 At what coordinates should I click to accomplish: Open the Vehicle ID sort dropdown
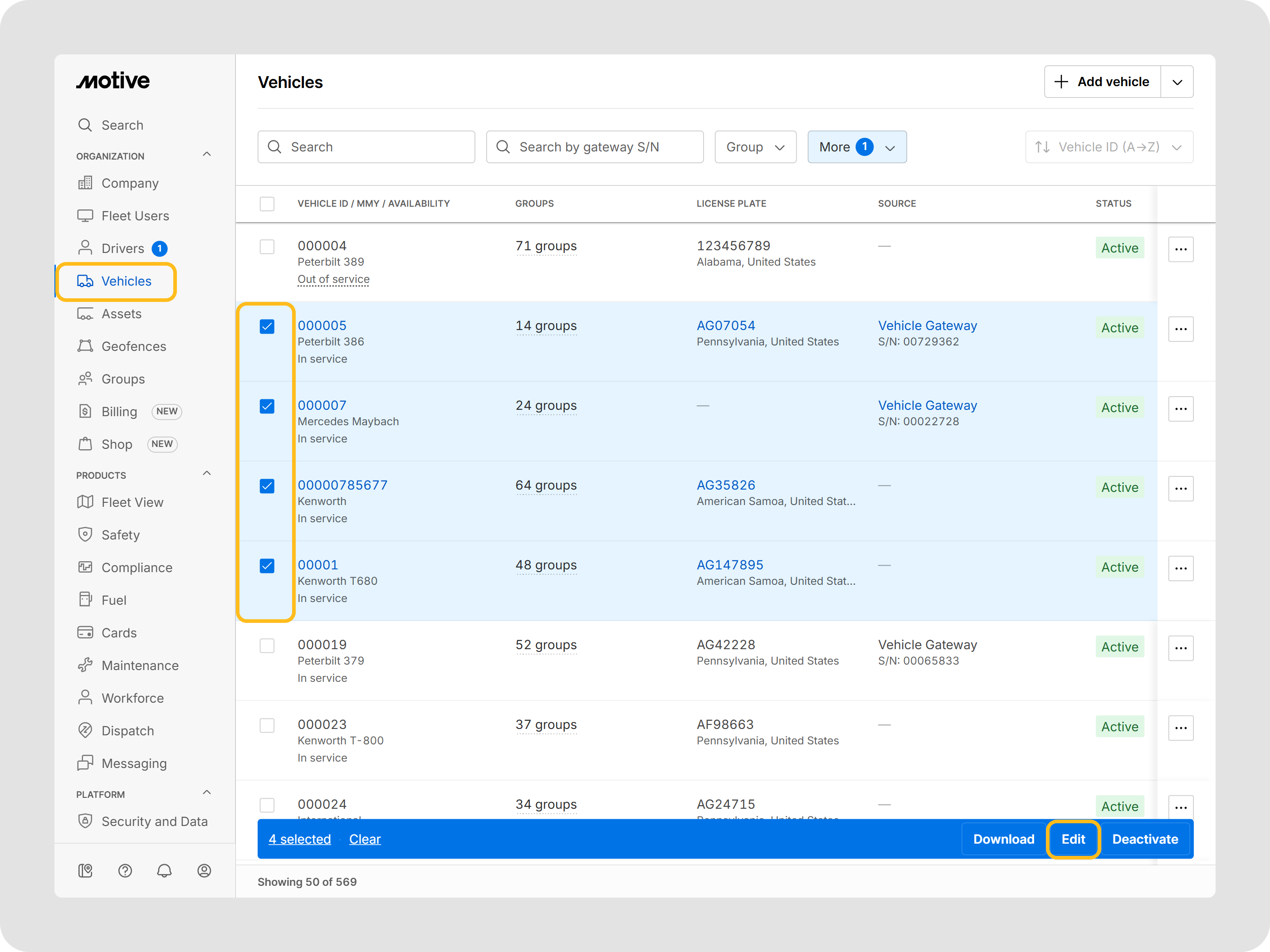tap(1109, 147)
